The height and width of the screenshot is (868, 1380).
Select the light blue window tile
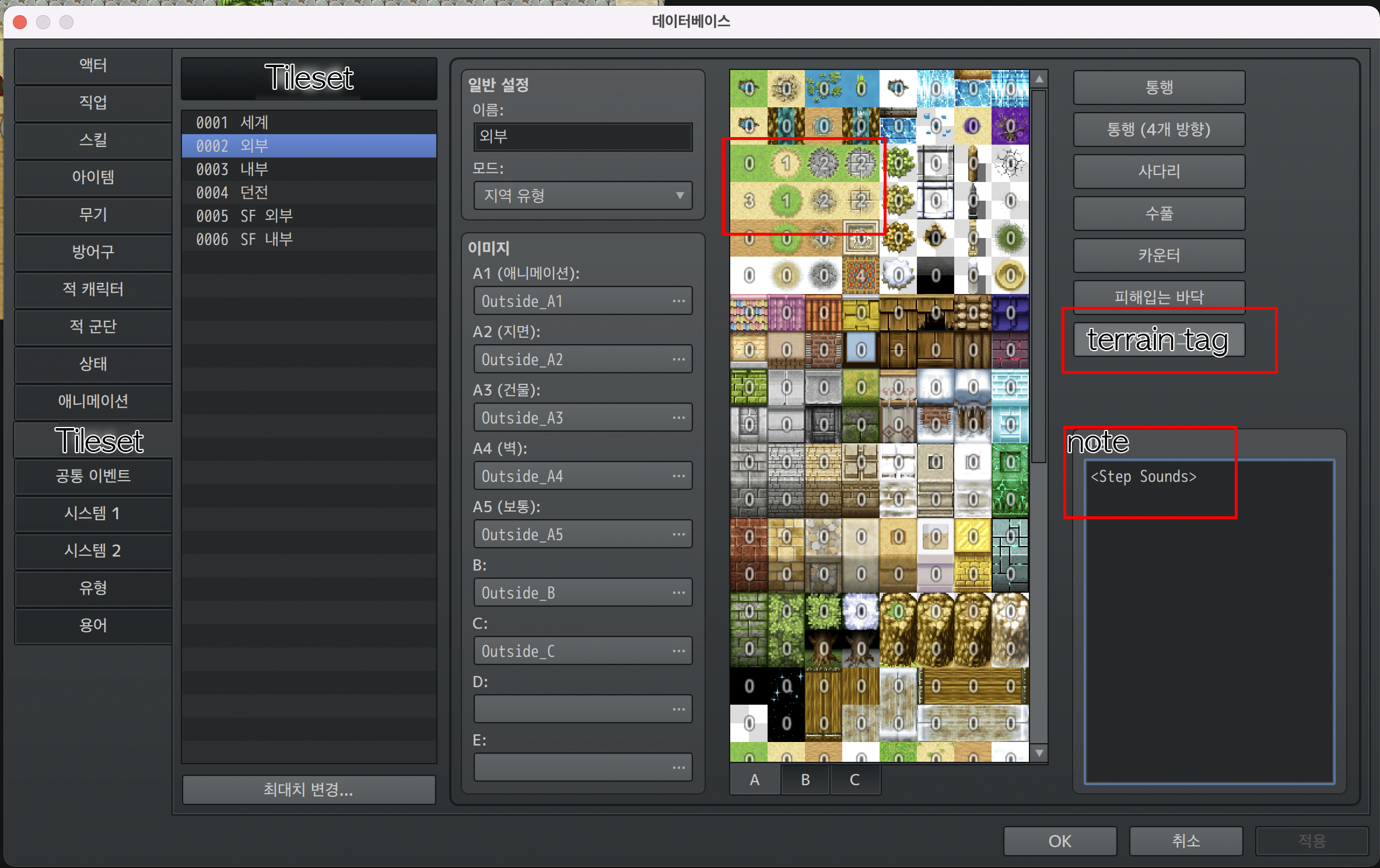861,350
